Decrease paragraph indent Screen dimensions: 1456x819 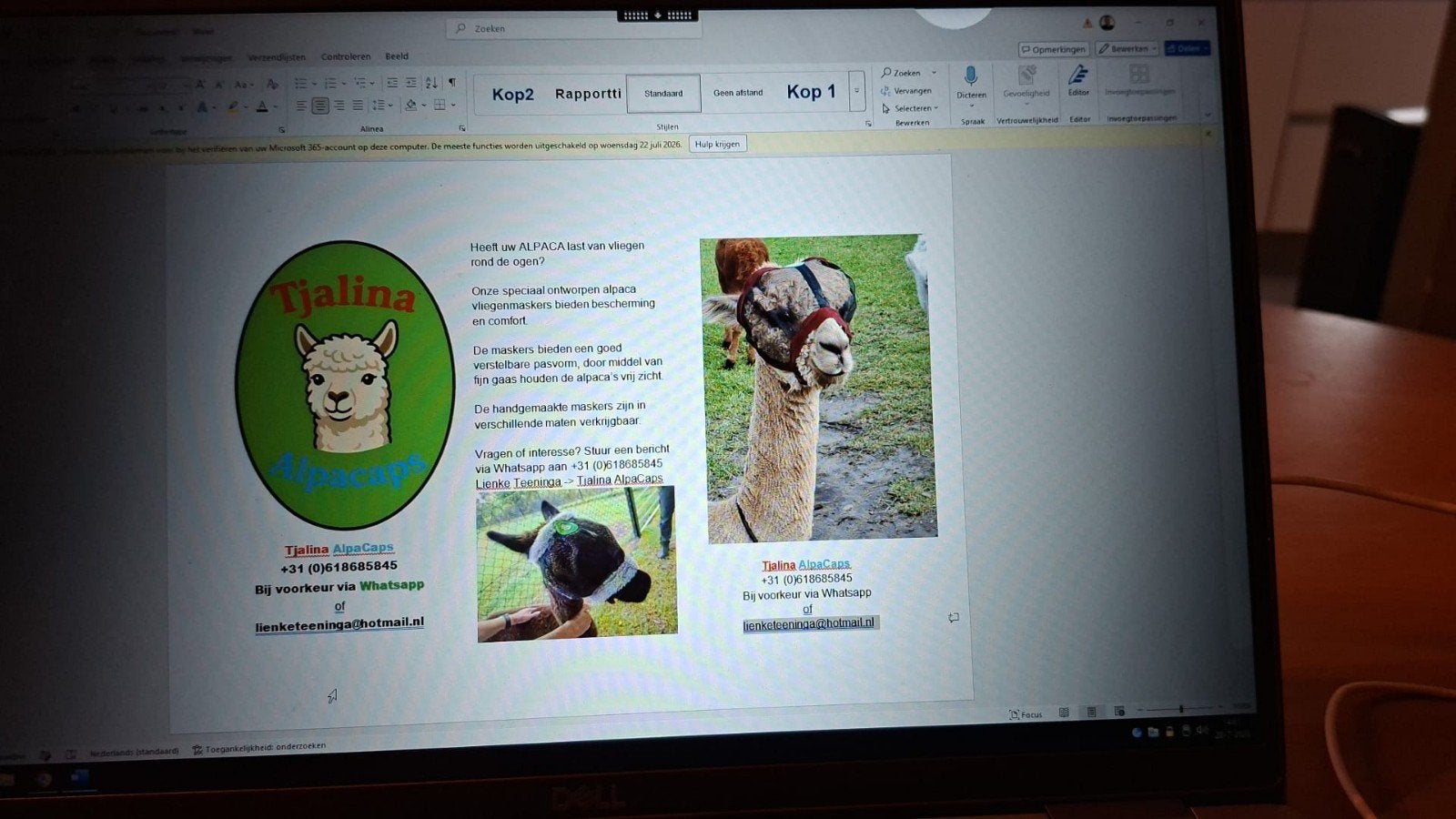pos(392,83)
